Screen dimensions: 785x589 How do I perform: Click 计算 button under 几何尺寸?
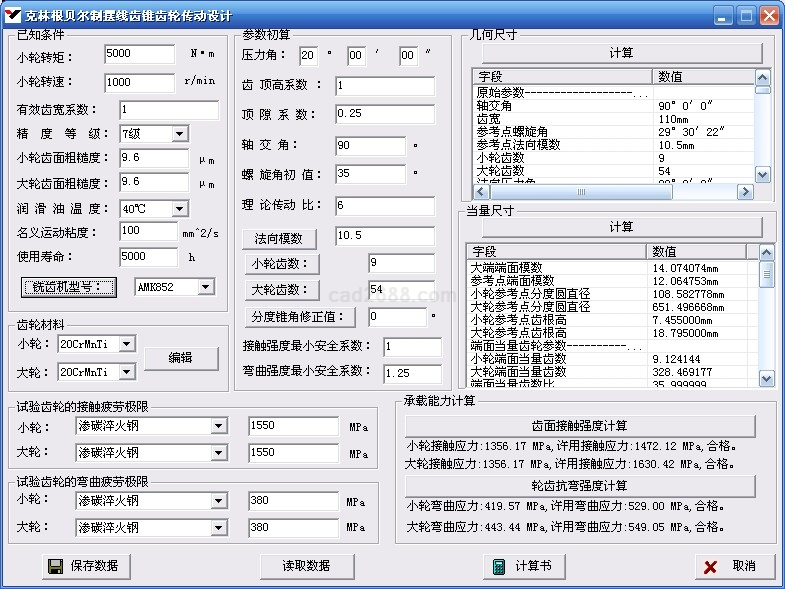[620, 53]
